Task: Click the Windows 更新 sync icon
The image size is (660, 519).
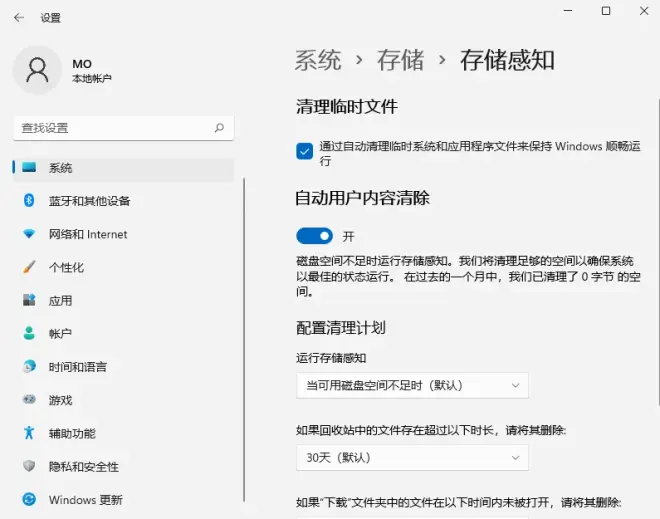Action: (29, 499)
